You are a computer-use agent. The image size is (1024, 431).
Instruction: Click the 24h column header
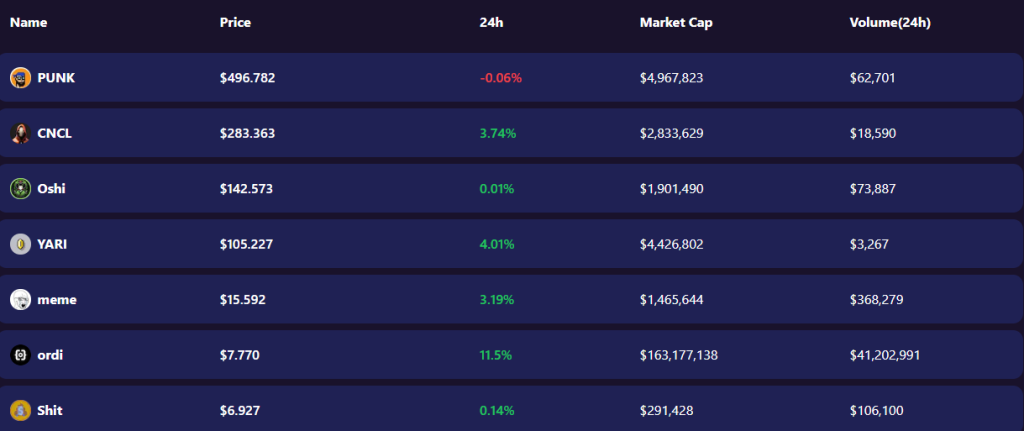(491, 23)
